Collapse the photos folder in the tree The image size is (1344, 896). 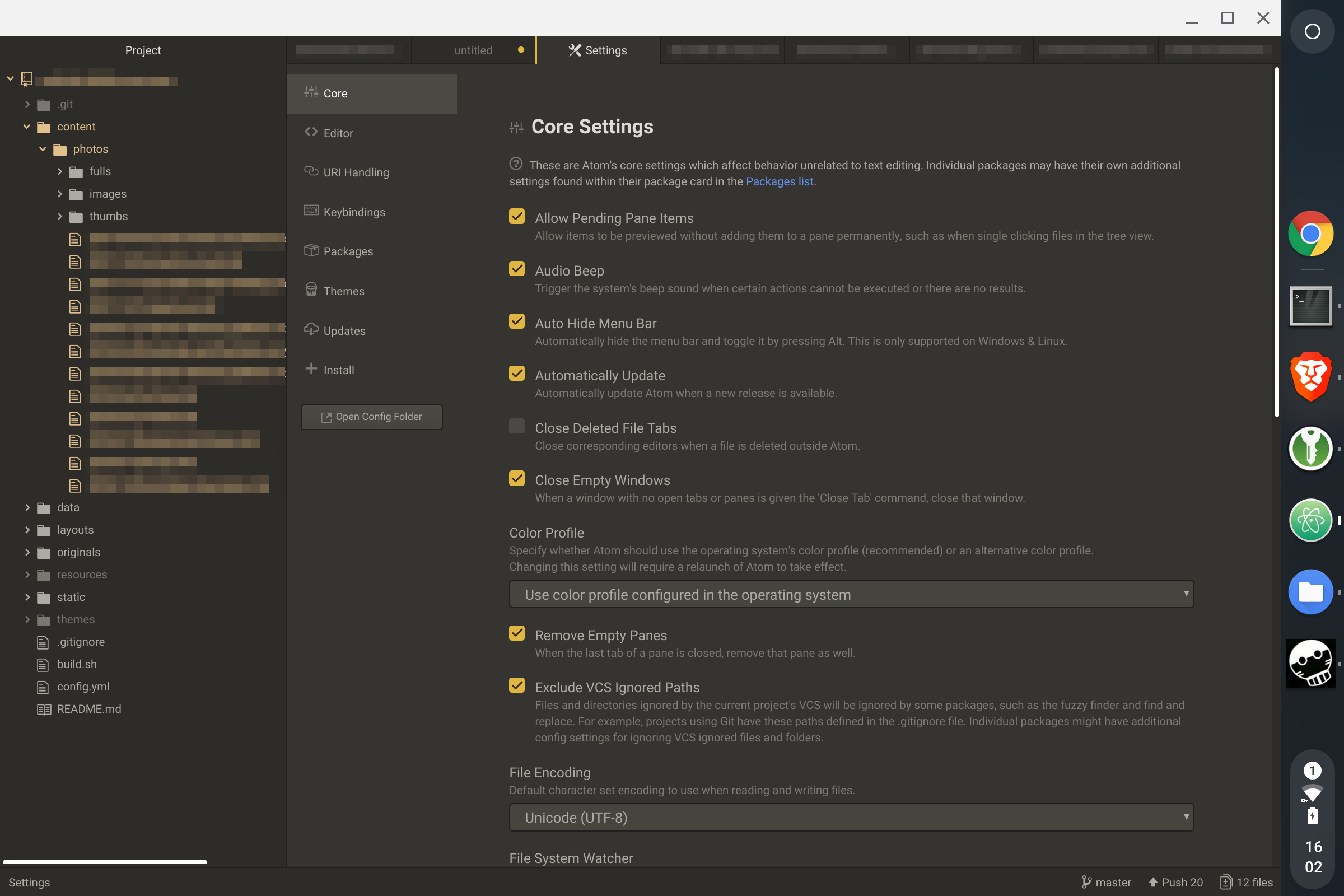click(43, 148)
